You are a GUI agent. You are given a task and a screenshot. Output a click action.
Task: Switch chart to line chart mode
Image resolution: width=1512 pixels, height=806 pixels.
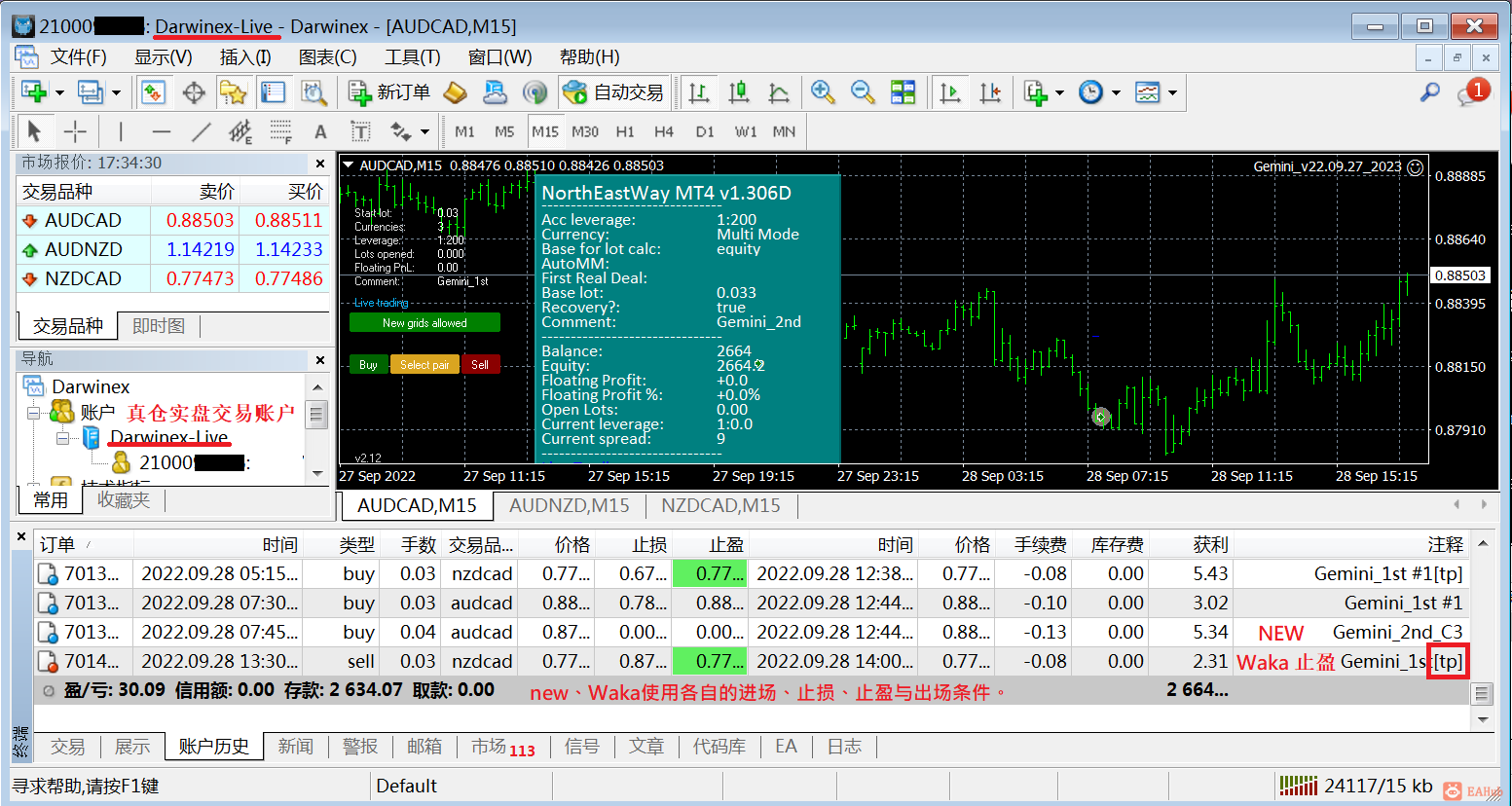coord(779,92)
